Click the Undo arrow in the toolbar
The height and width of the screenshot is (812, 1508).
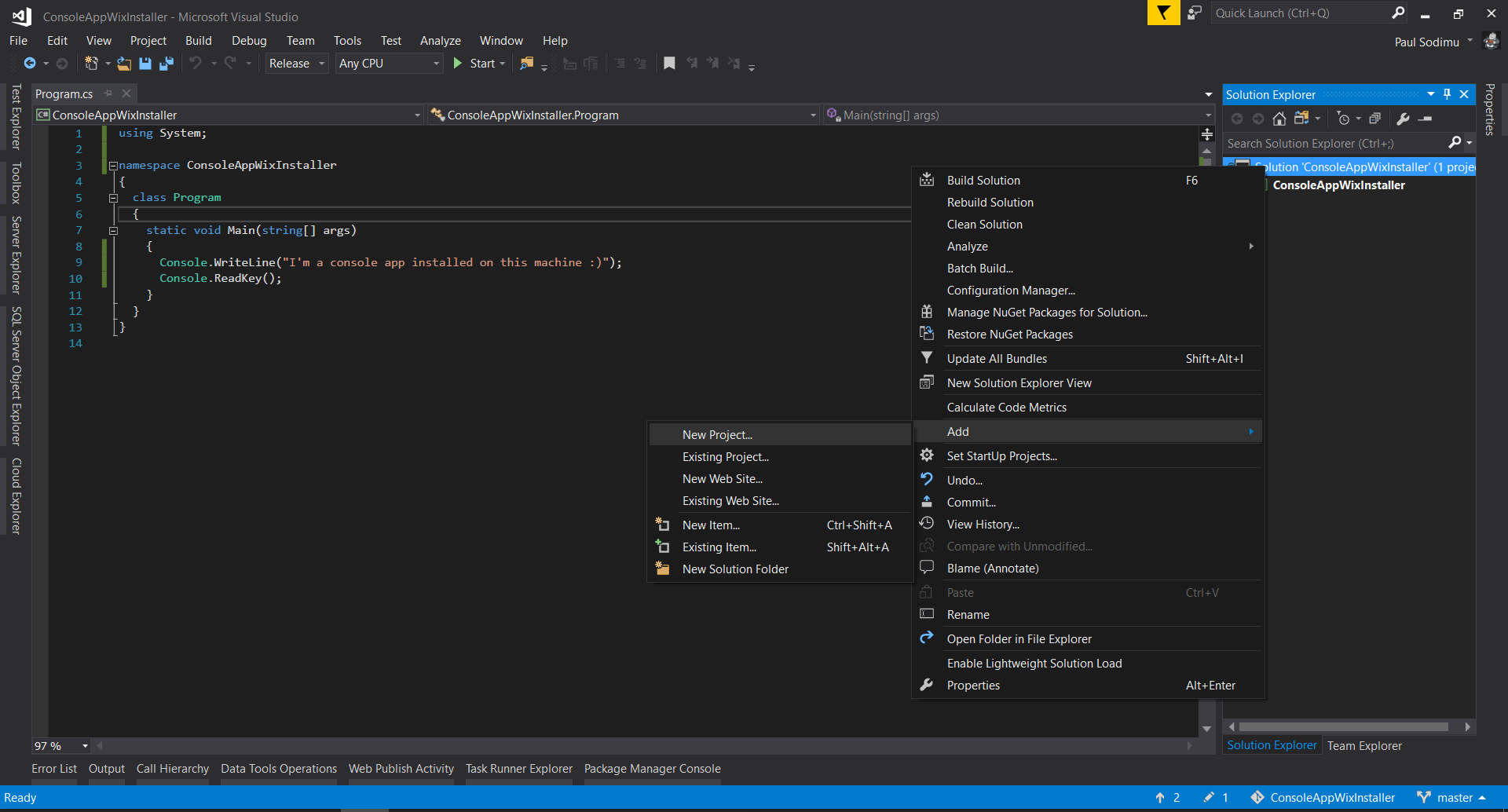tap(196, 64)
